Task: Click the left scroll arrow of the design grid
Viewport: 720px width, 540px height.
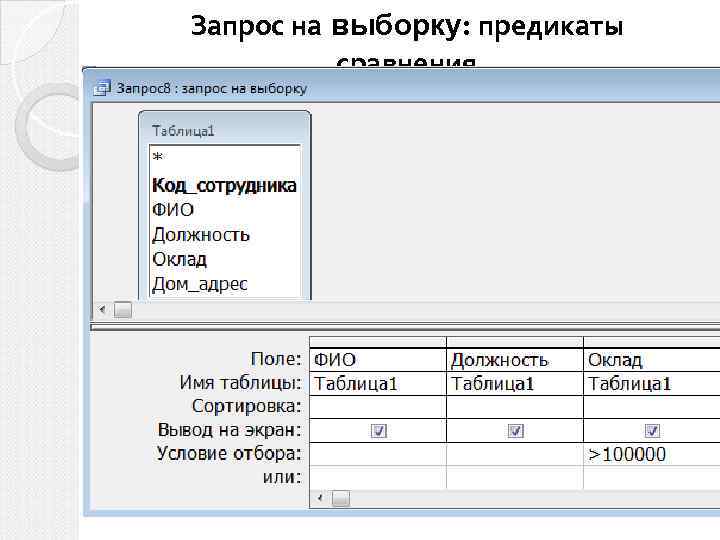Action: click(x=320, y=498)
